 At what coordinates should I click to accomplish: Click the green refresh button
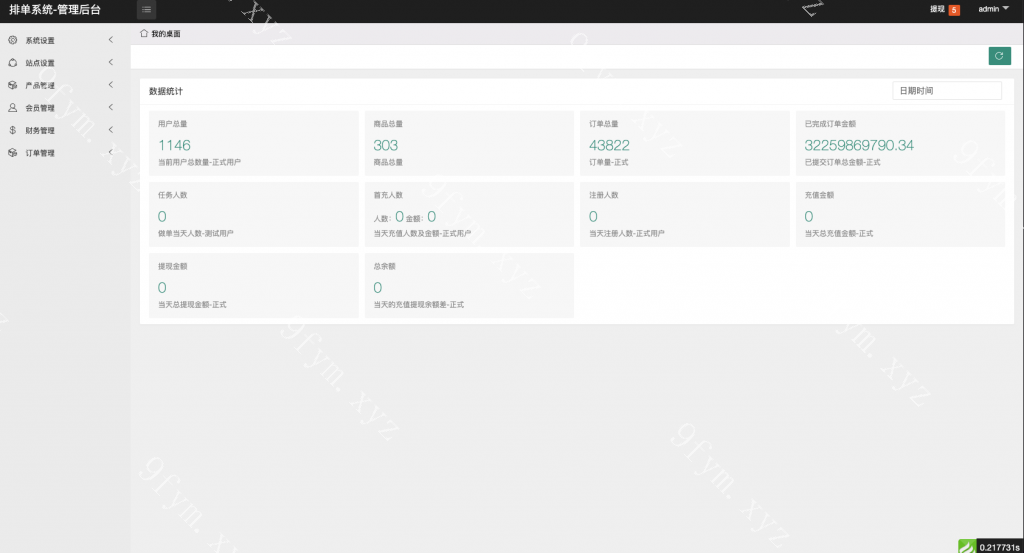(999, 56)
